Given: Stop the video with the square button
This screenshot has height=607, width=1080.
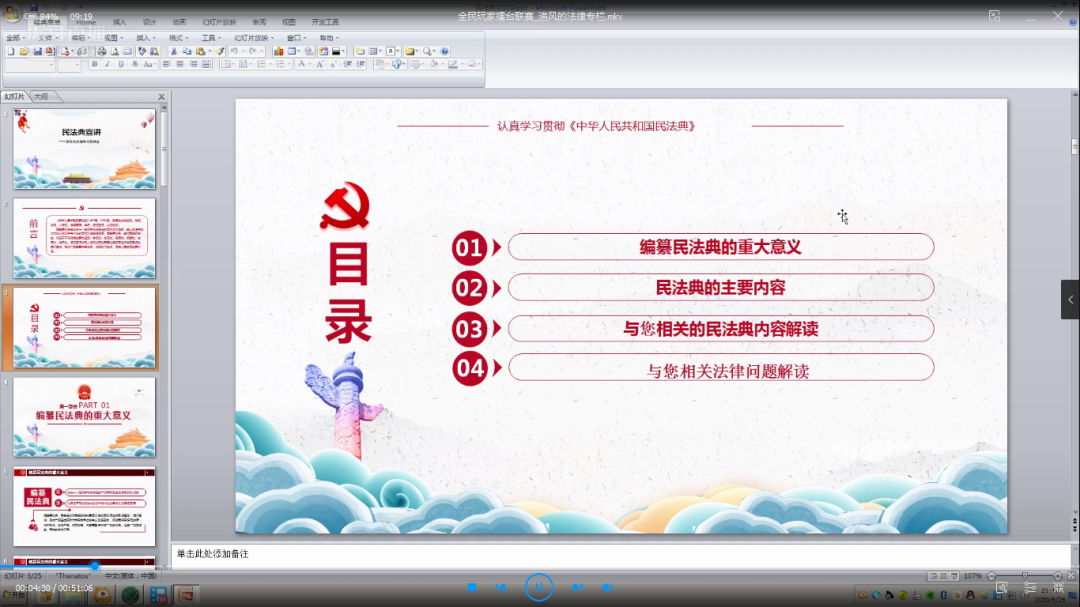Looking at the screenshot, I should click(x=472, y=587).
